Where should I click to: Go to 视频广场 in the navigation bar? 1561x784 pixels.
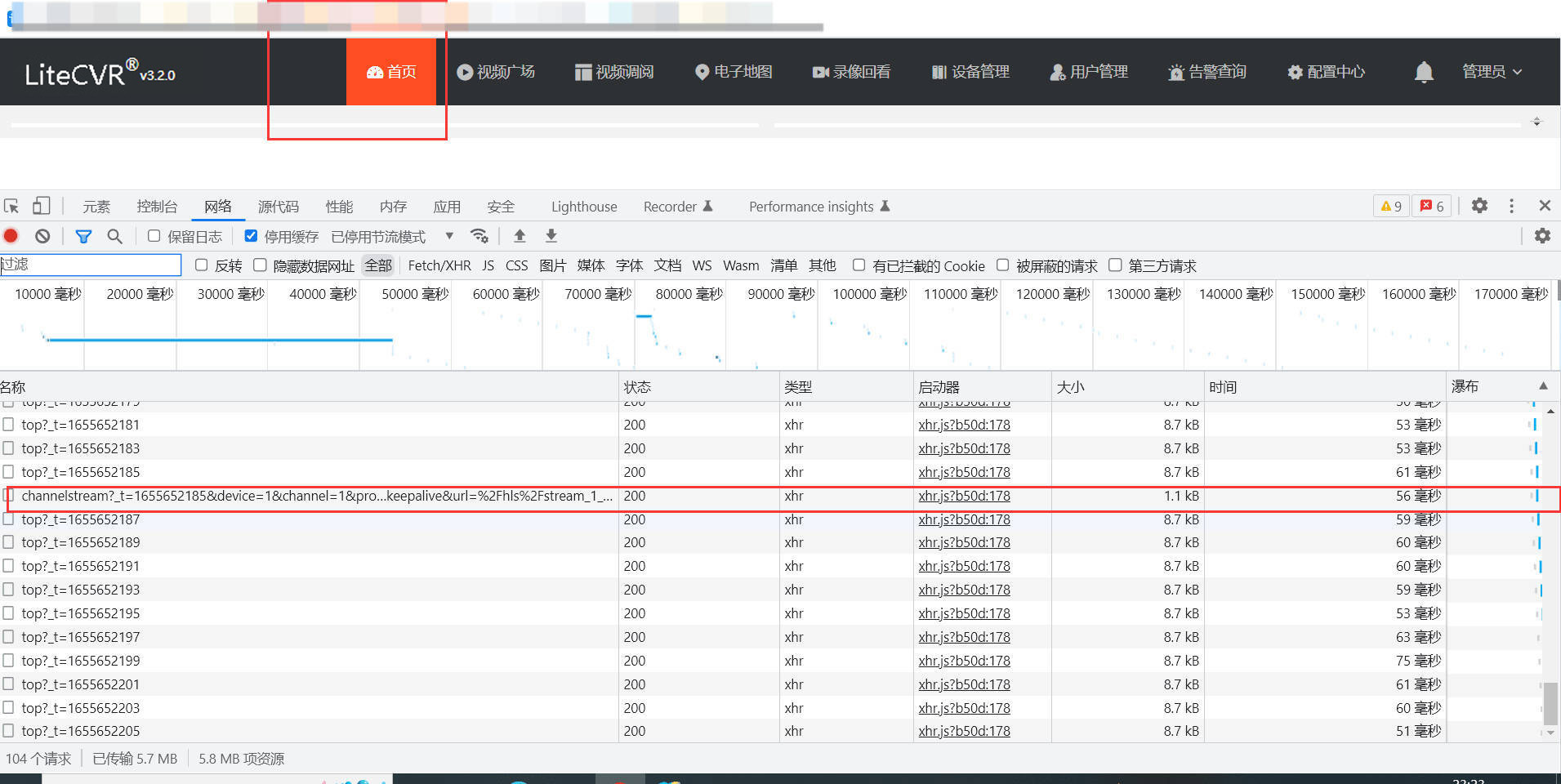point(496,72)
